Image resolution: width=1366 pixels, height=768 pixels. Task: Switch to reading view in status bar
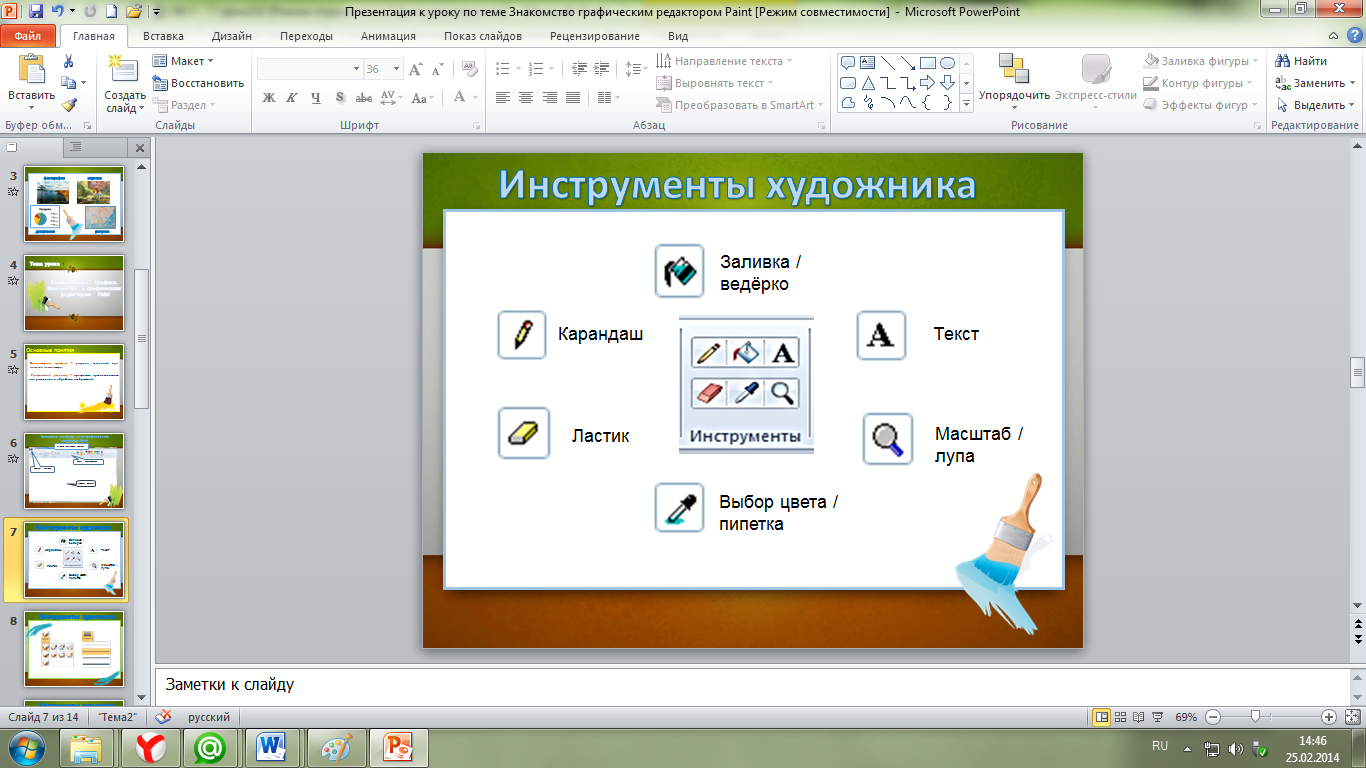click(1138, 717)
